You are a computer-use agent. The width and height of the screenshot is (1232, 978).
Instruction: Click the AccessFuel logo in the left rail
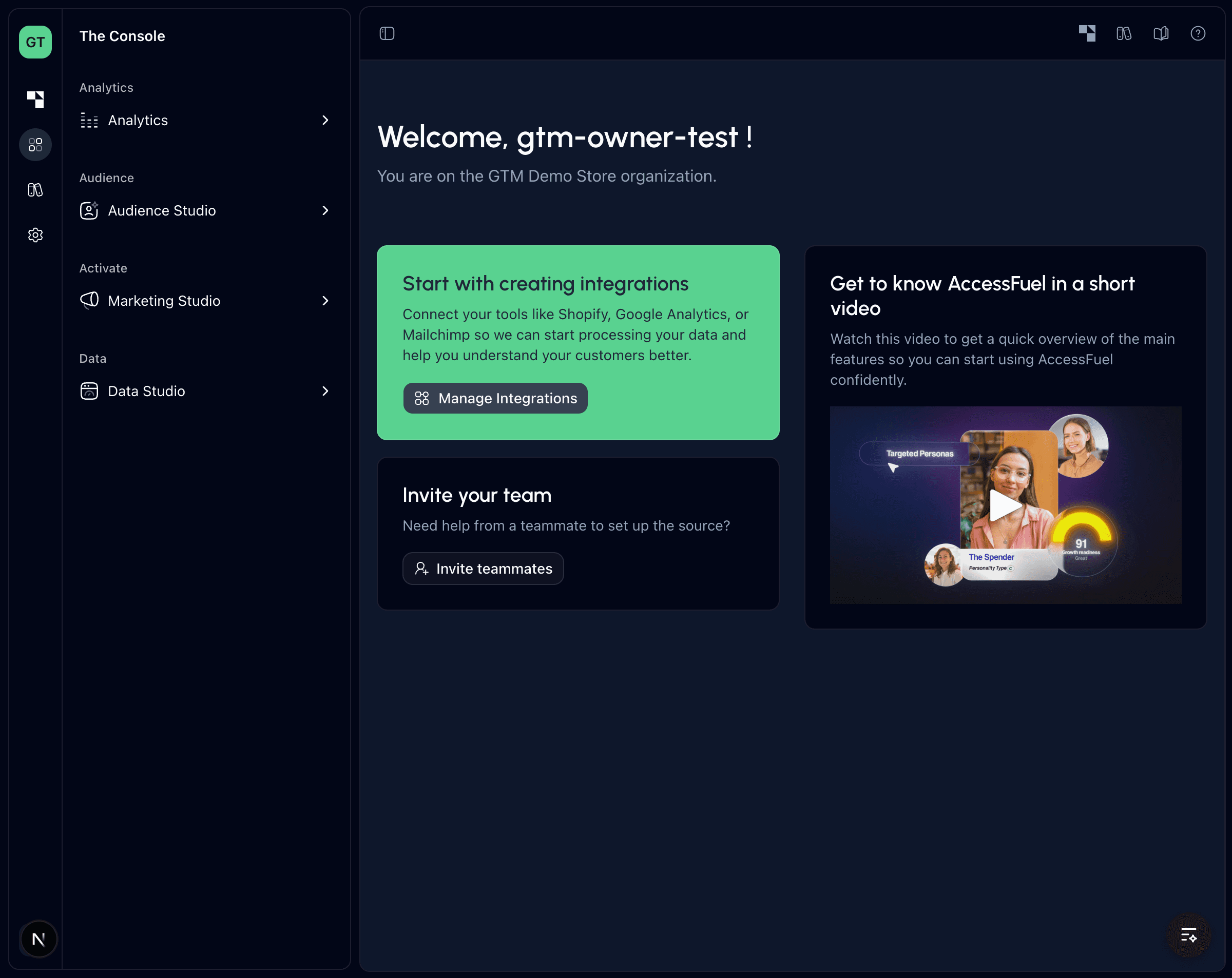click(x=35, y=98)
